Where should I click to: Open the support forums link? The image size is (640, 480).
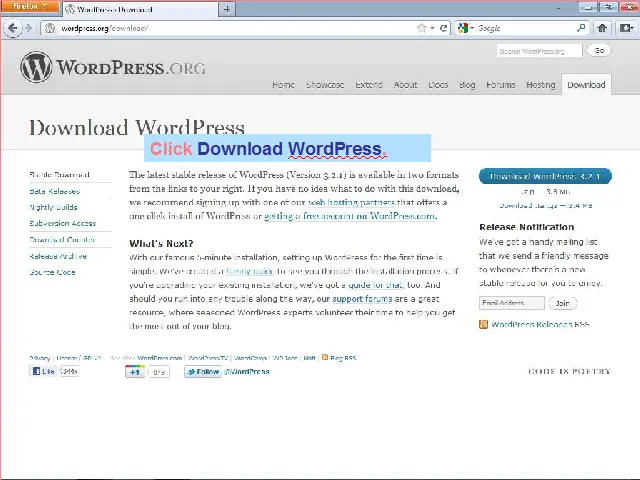362,299
